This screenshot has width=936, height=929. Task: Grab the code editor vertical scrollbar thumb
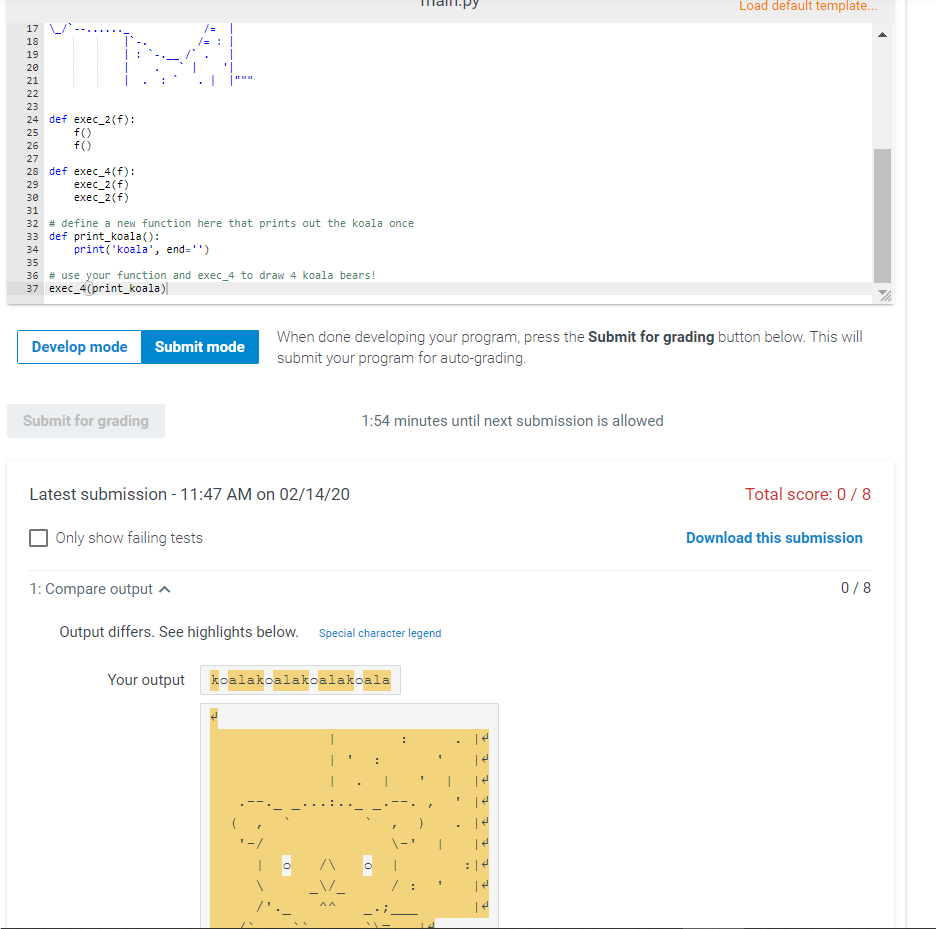click(882, 216)
